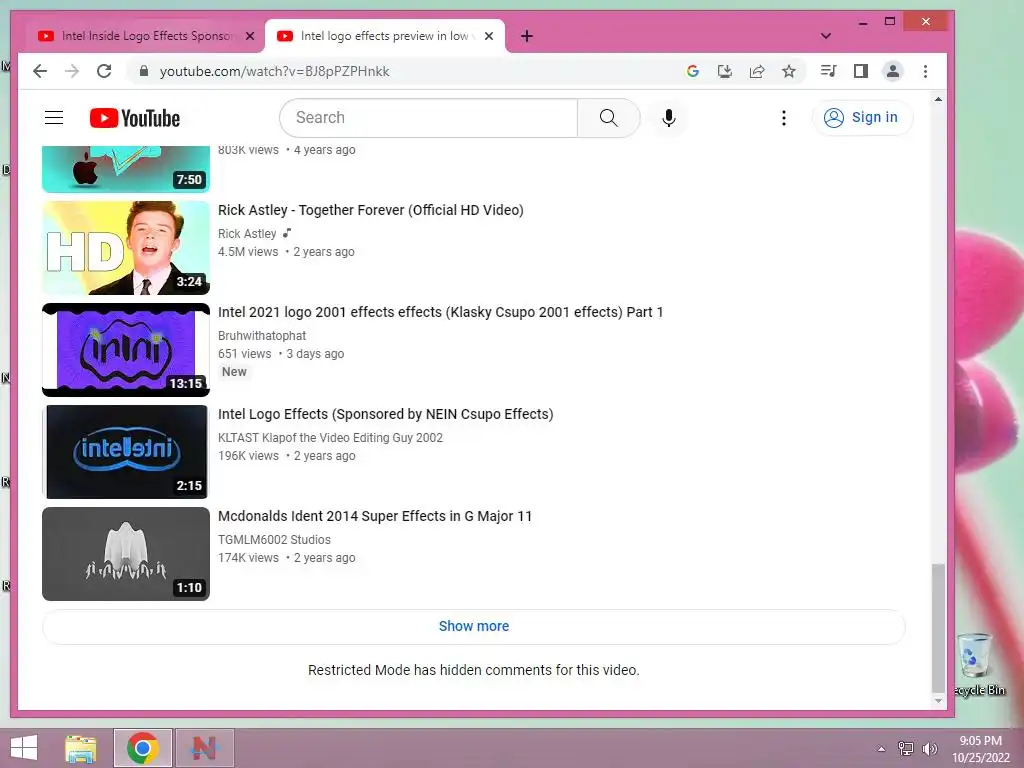Viewport: 1024px width, 768px height.
Task: Click Bruhwithatophat channel name
Action: click(262, 336)
